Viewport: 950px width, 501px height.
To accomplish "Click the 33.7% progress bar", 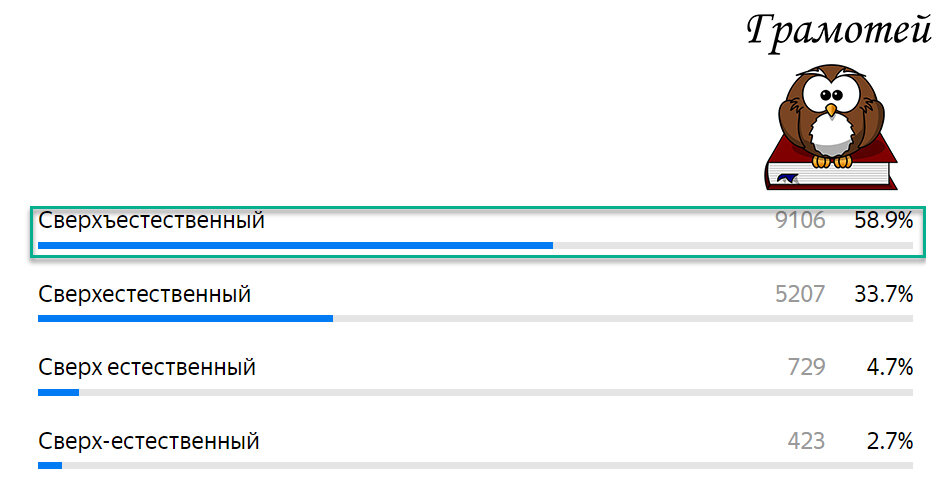I will click(475, 319).
